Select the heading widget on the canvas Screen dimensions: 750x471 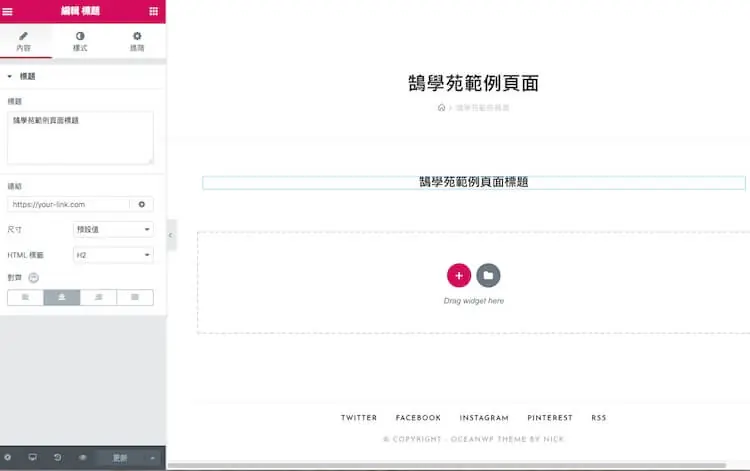tap(474, 182)
